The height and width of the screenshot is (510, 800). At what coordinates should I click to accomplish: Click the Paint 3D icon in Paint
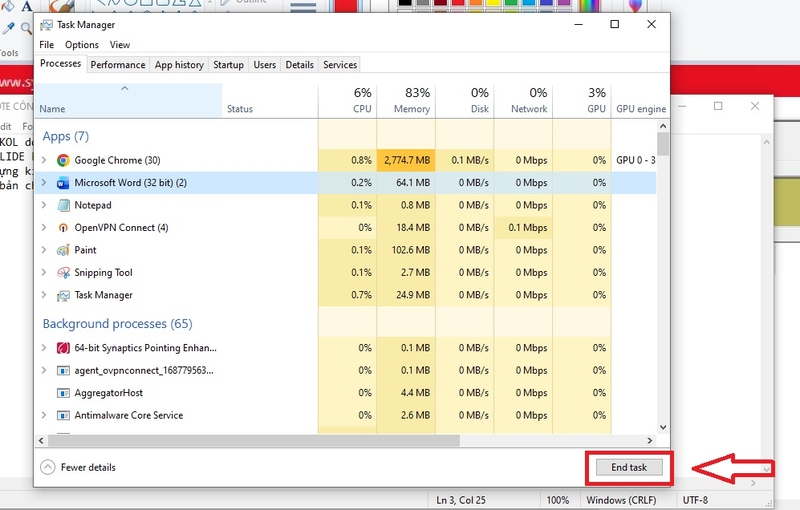[635, 5]
